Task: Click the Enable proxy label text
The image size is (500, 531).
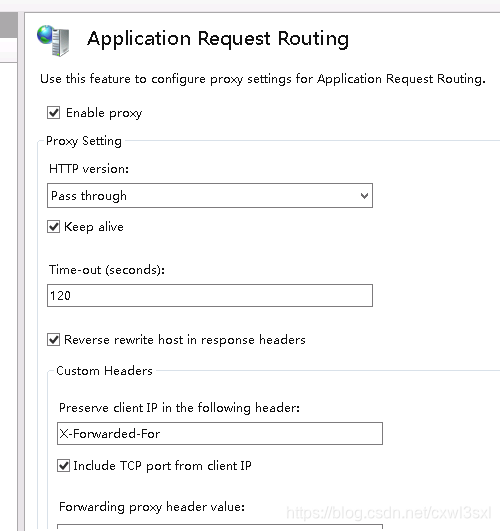Action: (104, 113)
